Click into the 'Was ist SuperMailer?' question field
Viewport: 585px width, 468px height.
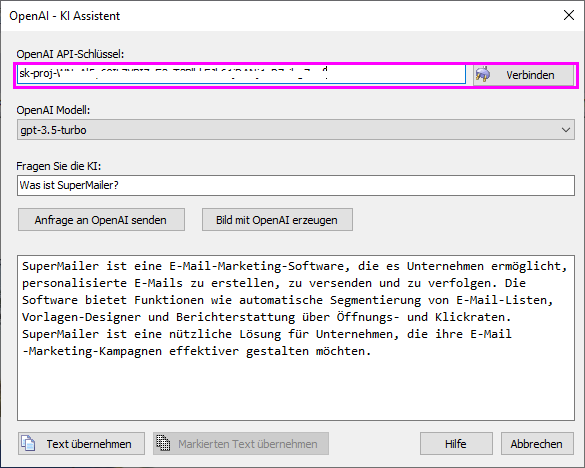(x=295, y=185)
